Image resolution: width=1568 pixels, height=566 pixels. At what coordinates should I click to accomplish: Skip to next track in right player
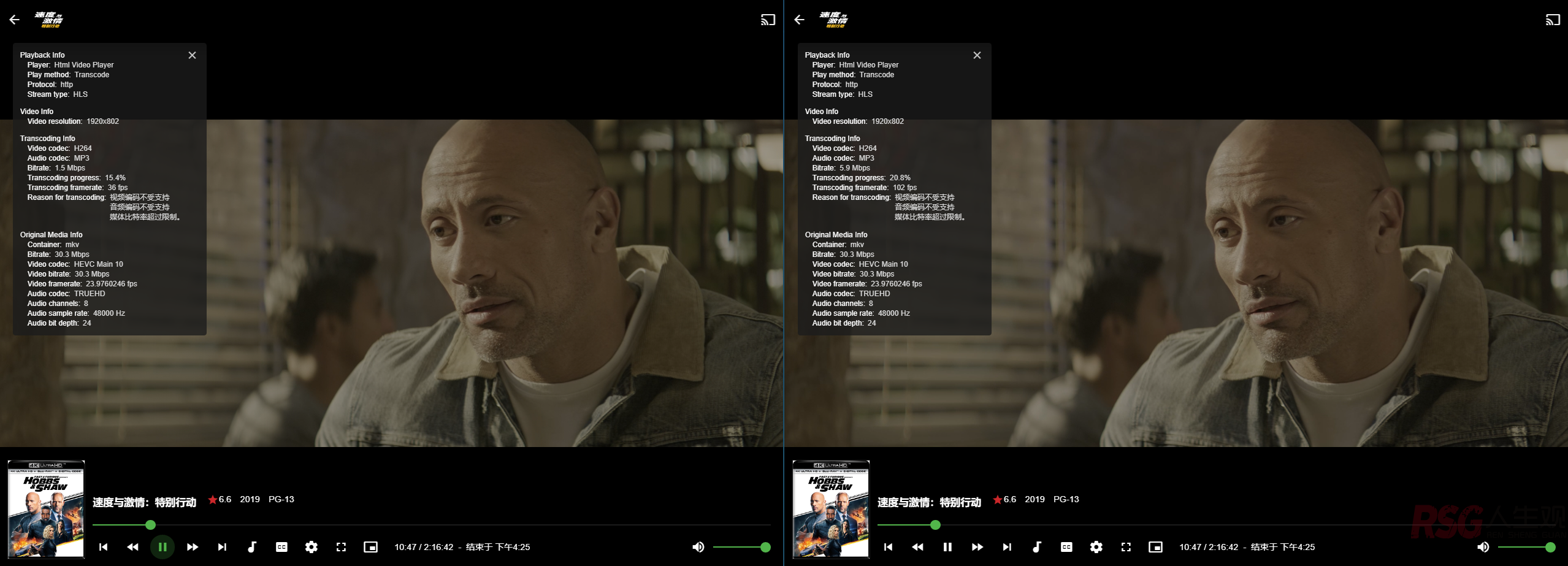pos(1007,547)
